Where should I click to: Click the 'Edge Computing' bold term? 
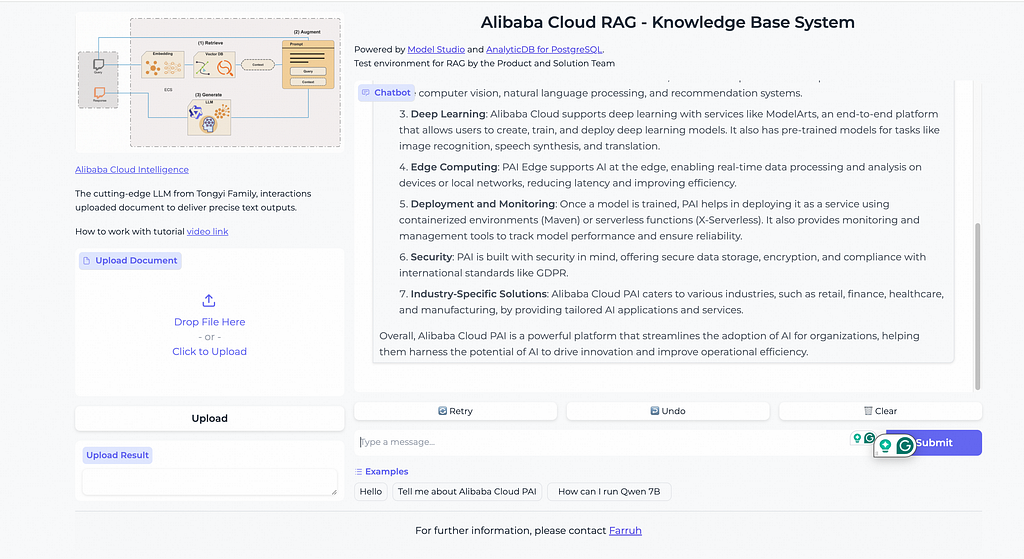[x=454, y=167]
